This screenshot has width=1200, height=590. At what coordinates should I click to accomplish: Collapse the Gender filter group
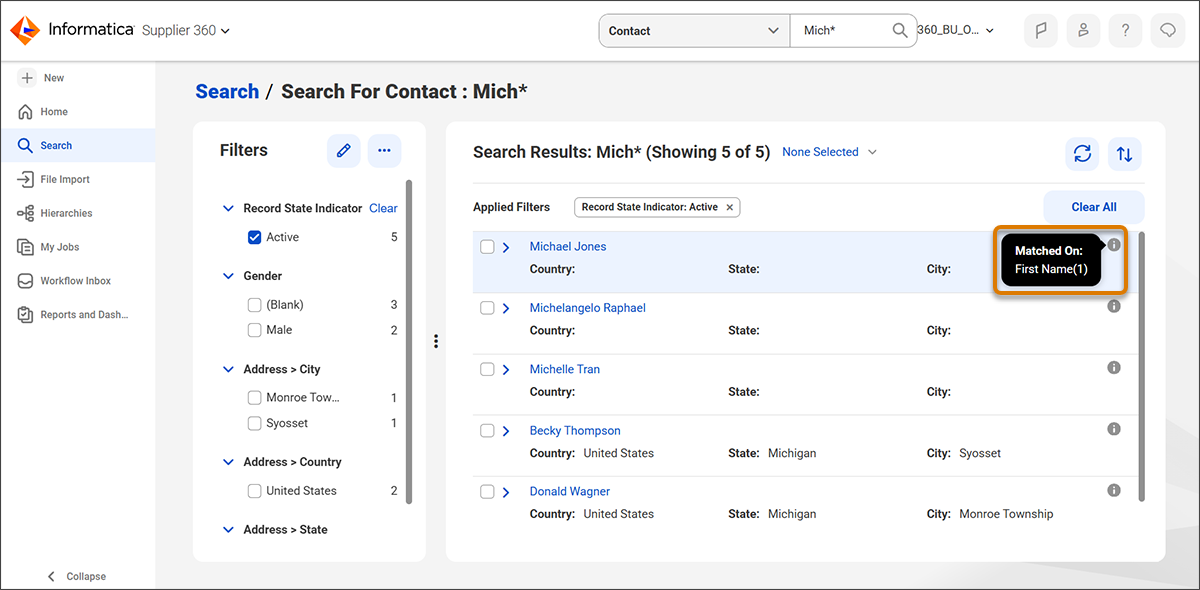pos(228,276)
